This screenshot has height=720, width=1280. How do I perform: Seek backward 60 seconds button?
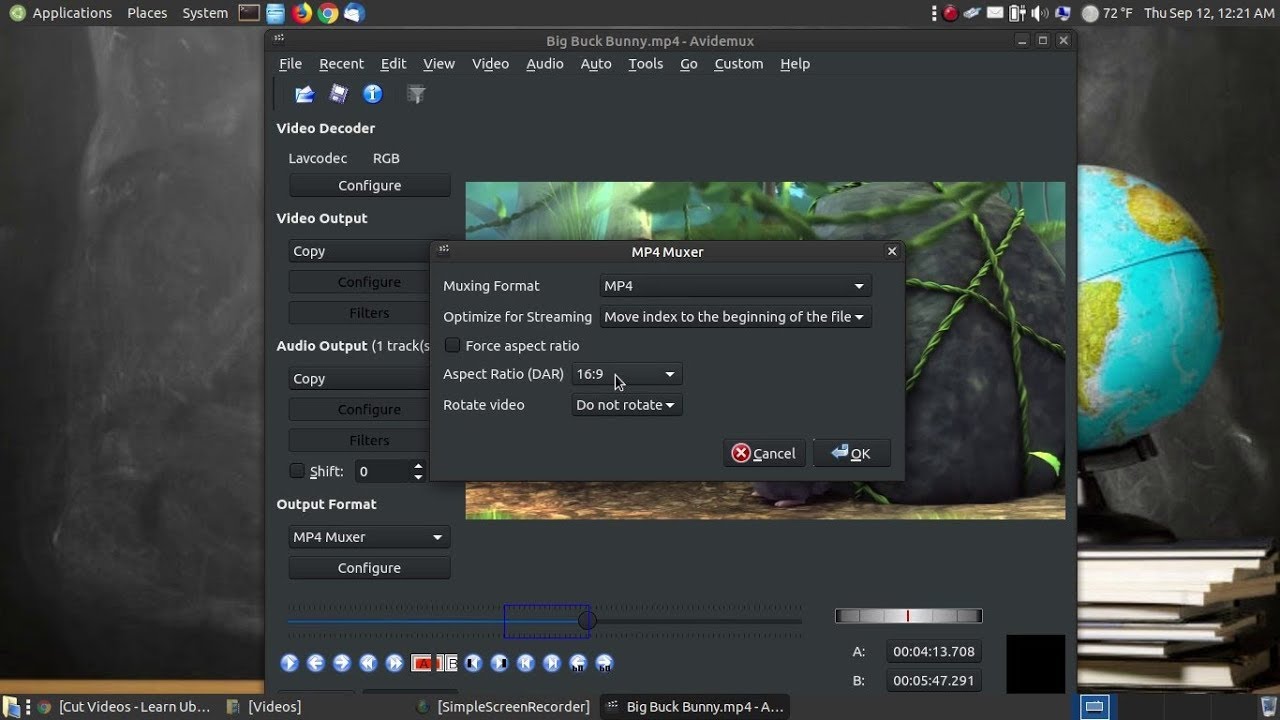tap(578, 663)
